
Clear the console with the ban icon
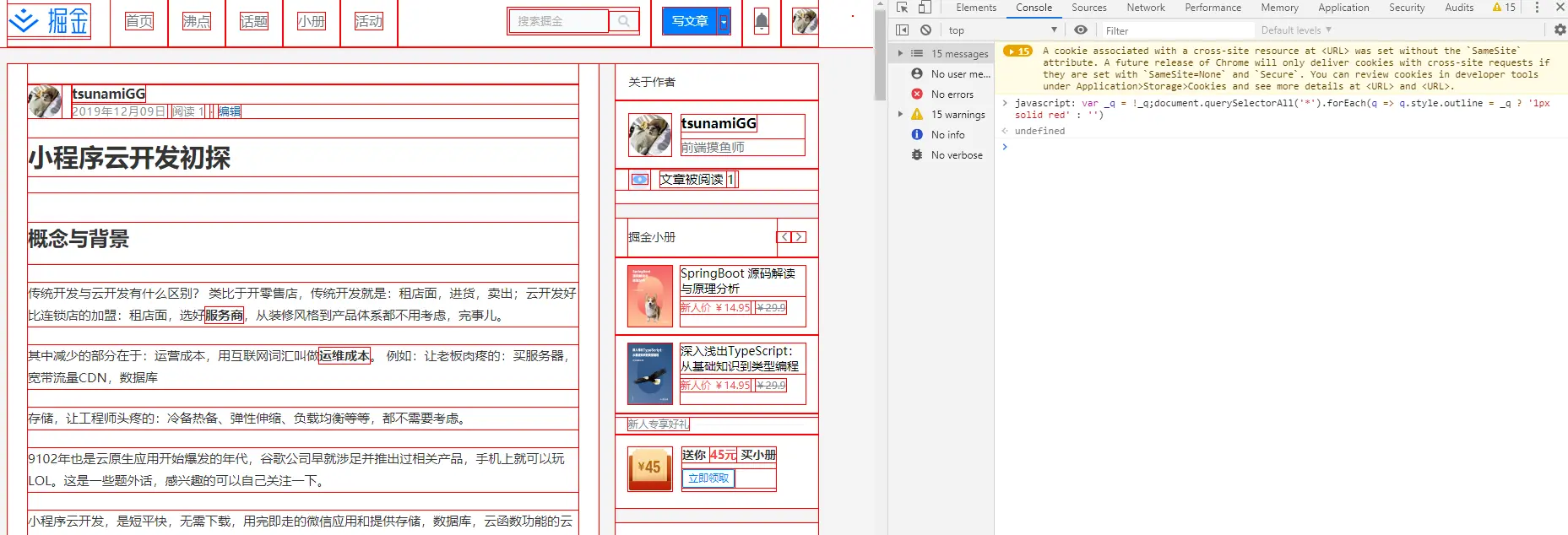925,30
